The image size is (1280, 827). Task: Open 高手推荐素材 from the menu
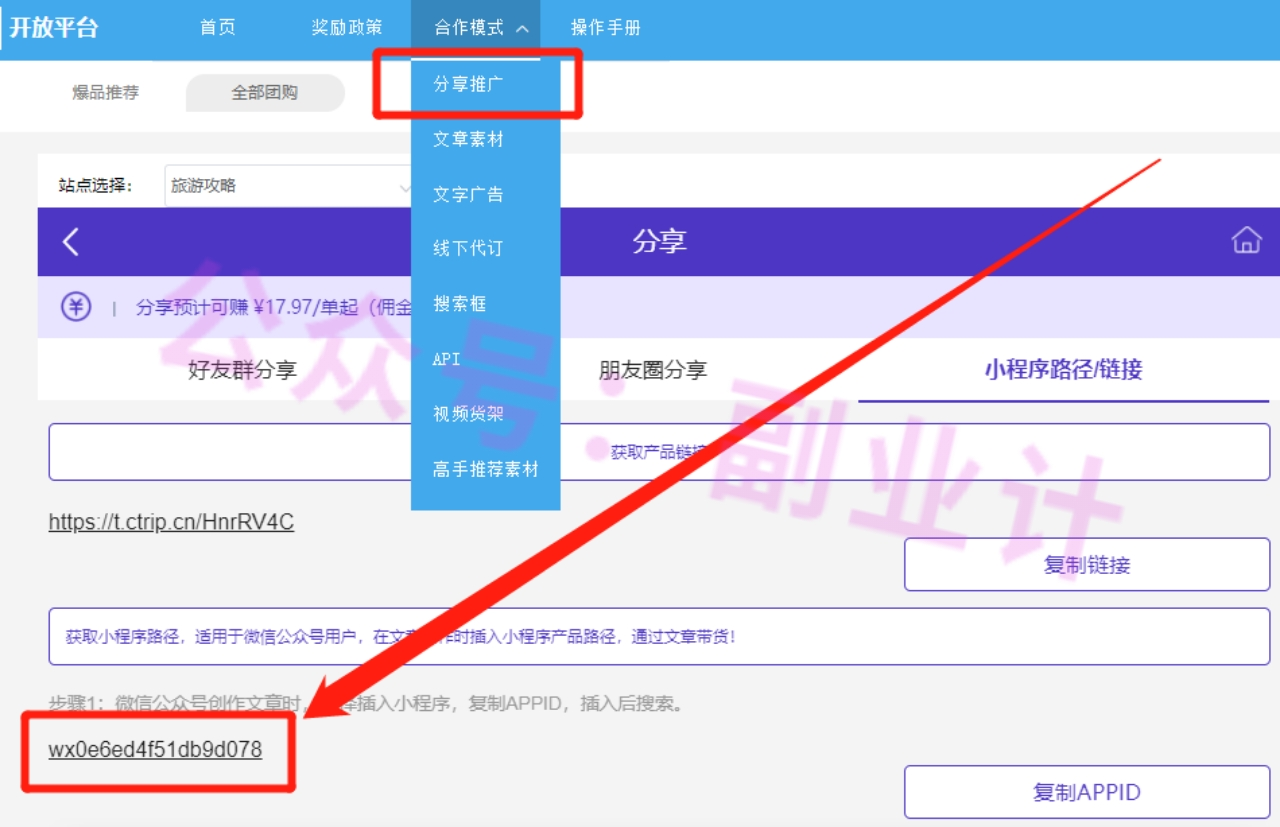pos(485,468)
